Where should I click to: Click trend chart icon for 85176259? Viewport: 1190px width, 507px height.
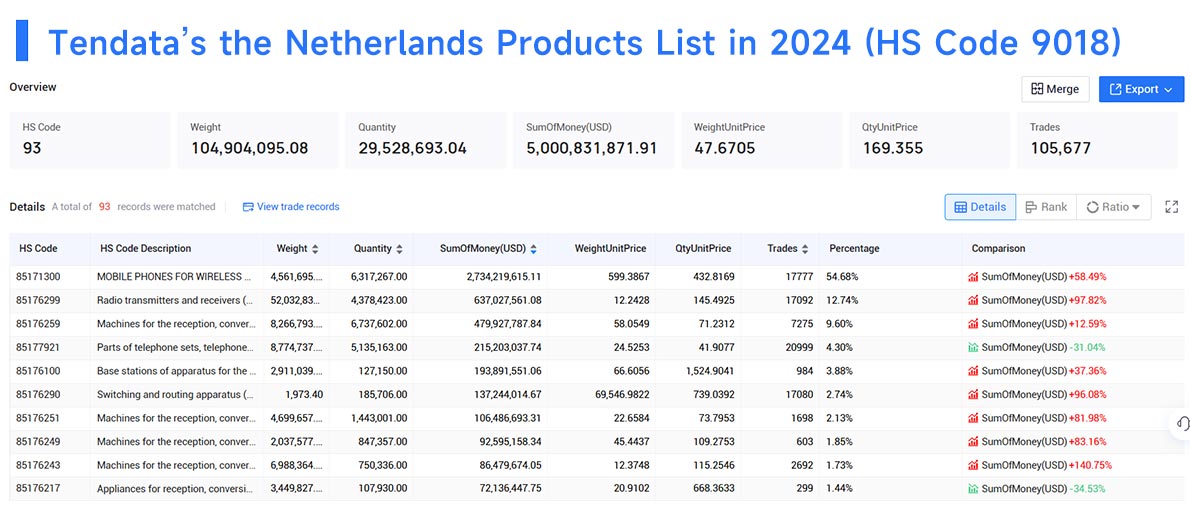tap(973, 324)
